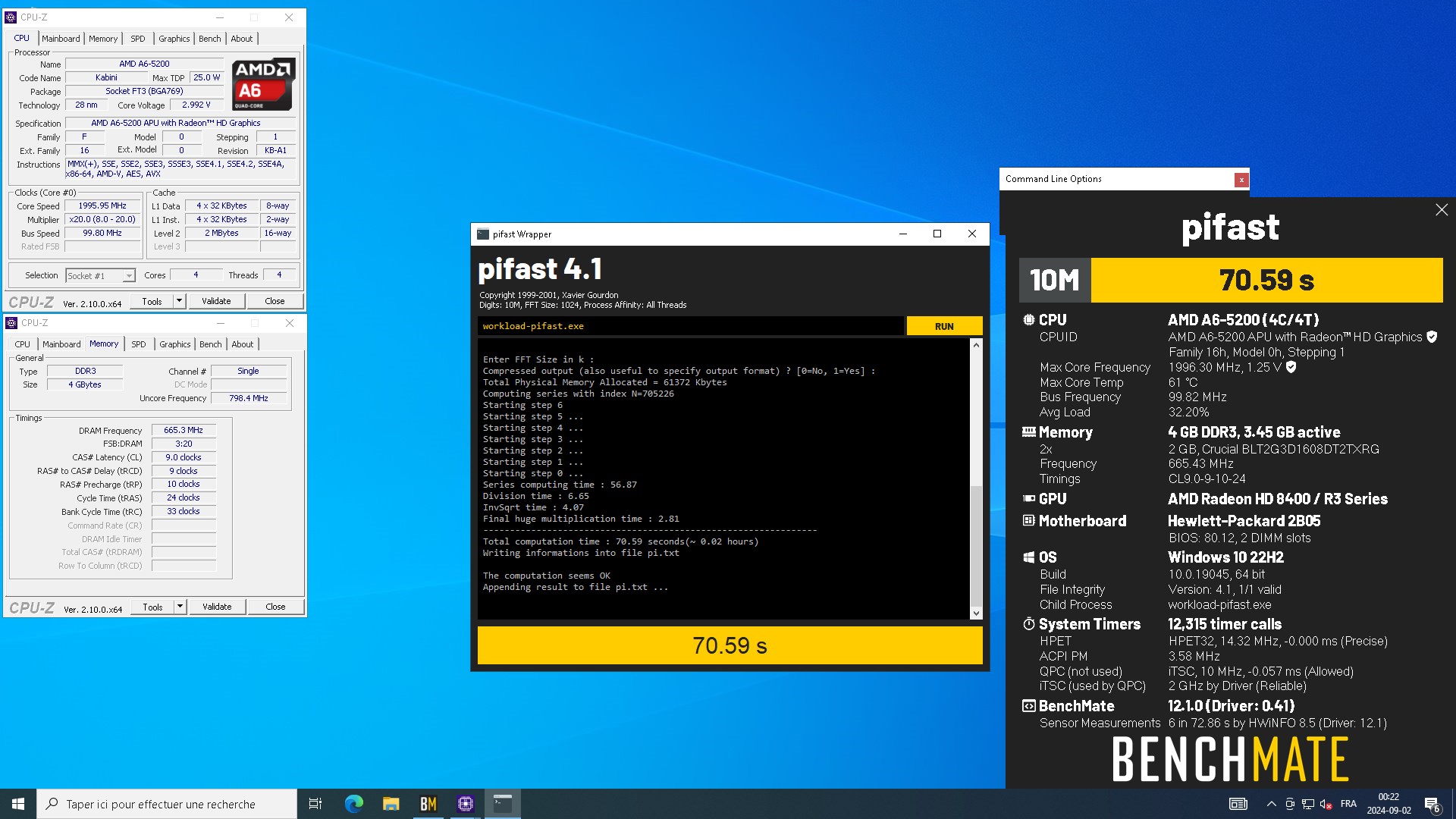Viewport: 1456px width, 819px height.
Task: Click Validate button in top CPU-Z
Action: 216,301
